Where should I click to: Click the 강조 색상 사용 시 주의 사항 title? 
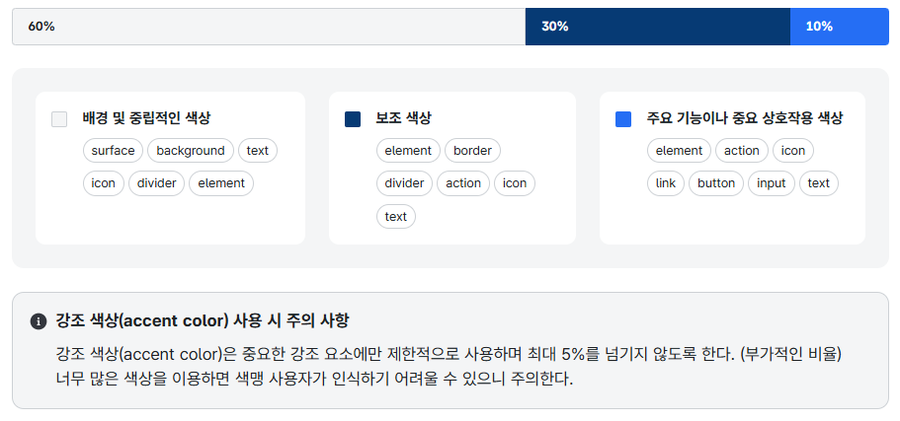click(x=203, y=321)
